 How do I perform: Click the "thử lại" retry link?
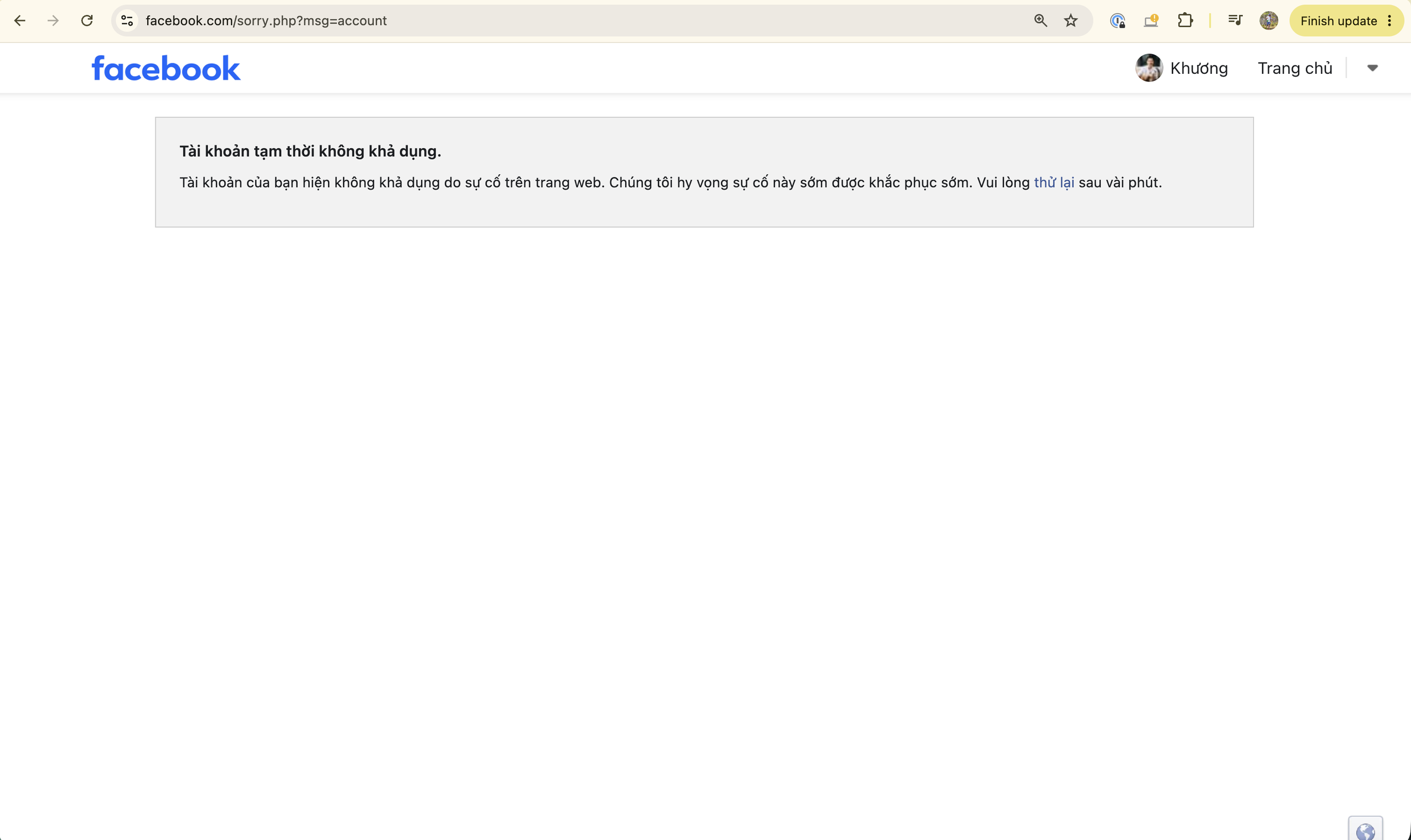1054,182
